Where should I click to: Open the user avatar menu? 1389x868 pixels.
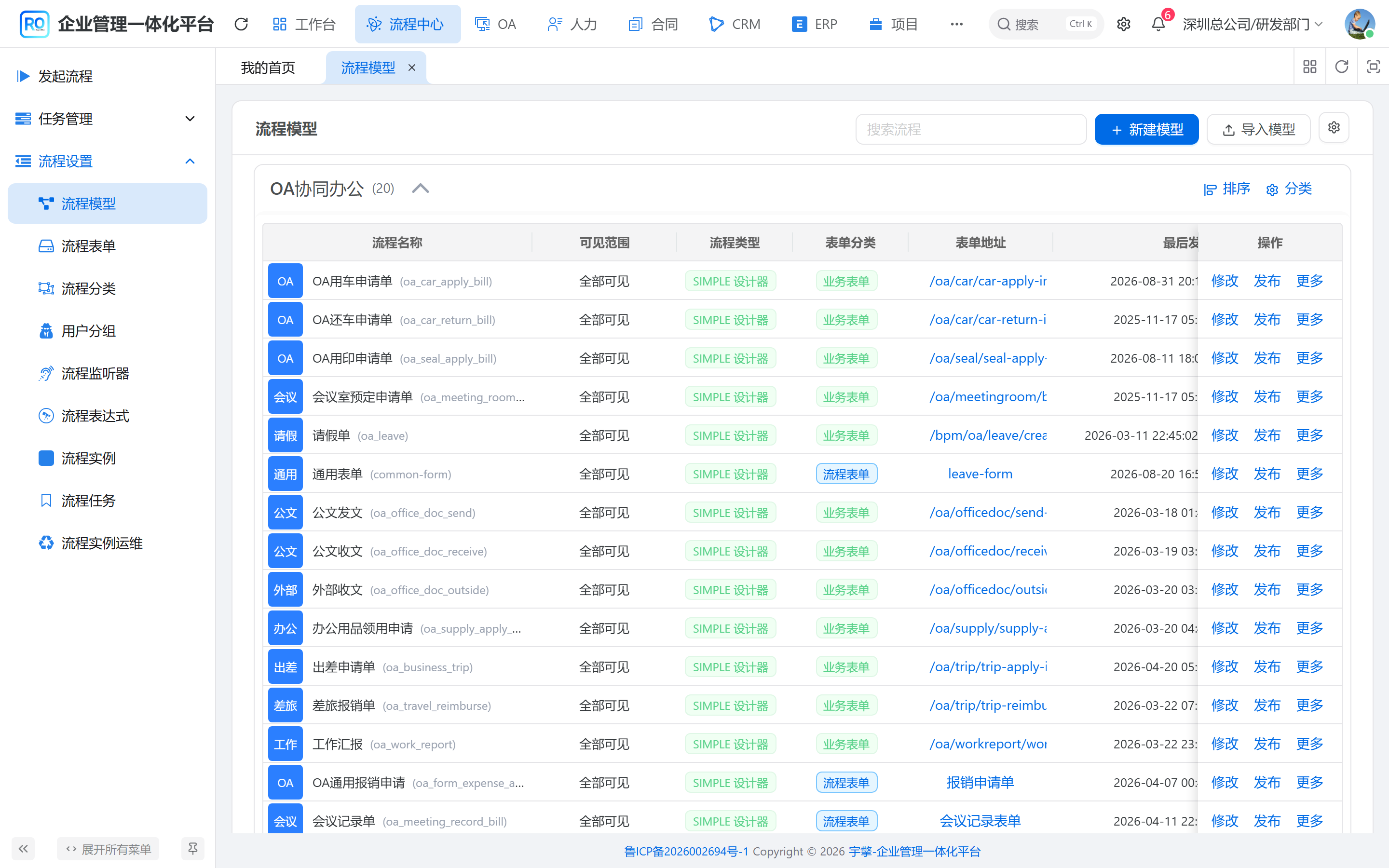coord(1359,24)
